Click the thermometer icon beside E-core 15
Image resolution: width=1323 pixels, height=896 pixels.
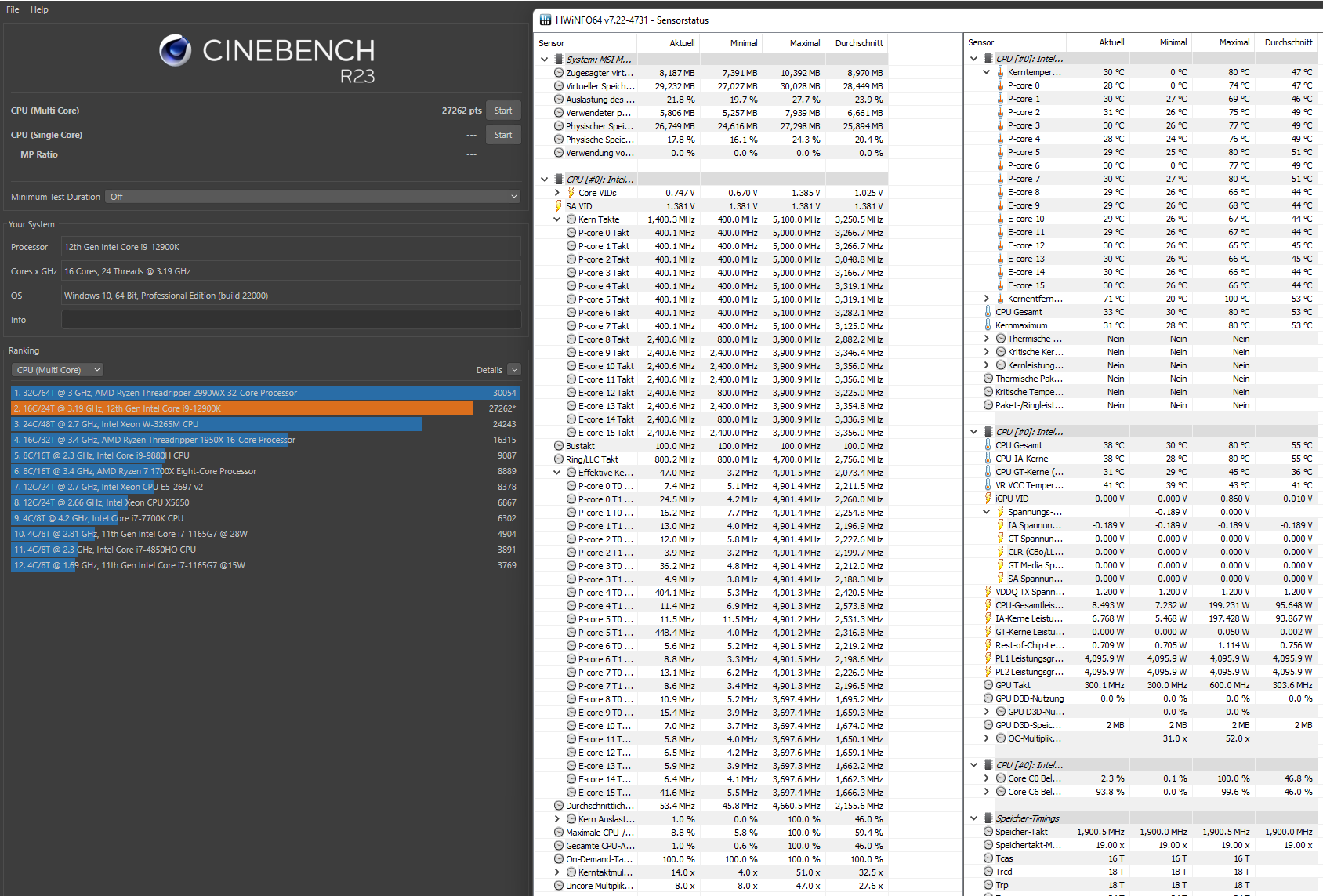(x=1001, y=285)
